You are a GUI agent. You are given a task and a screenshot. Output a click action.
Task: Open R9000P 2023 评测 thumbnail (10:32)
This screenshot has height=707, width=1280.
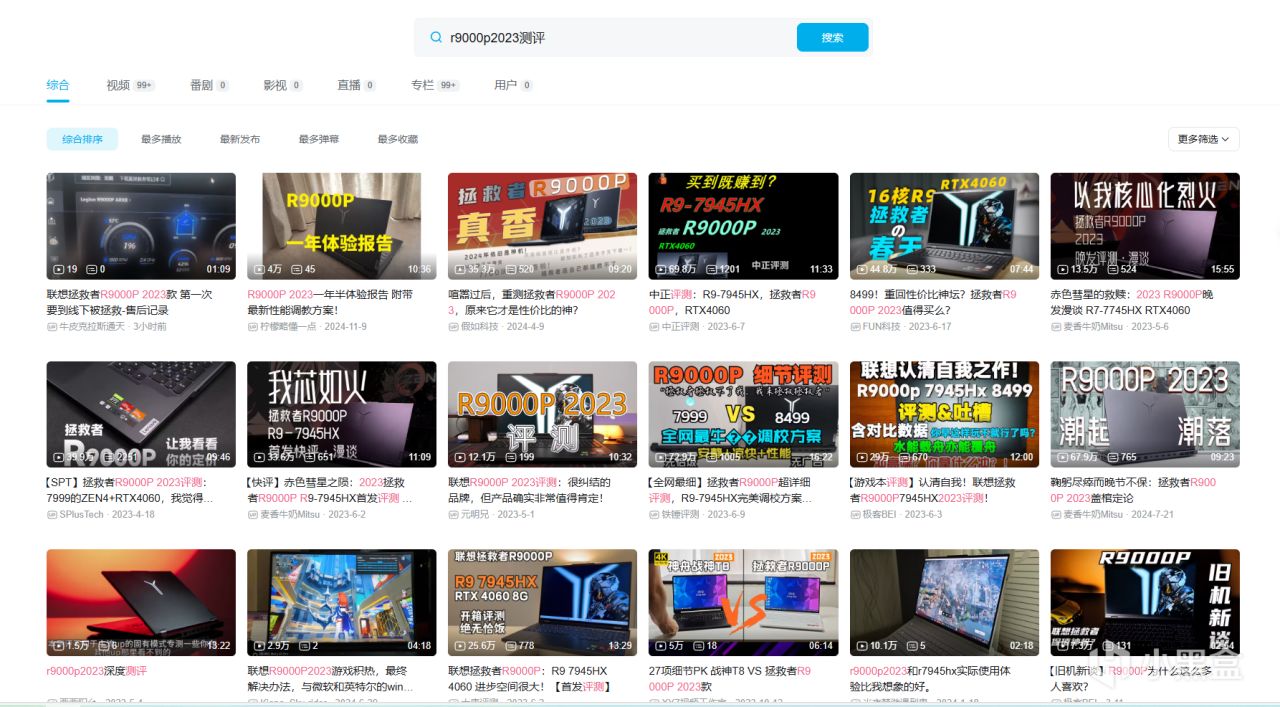tap(542, 414)
